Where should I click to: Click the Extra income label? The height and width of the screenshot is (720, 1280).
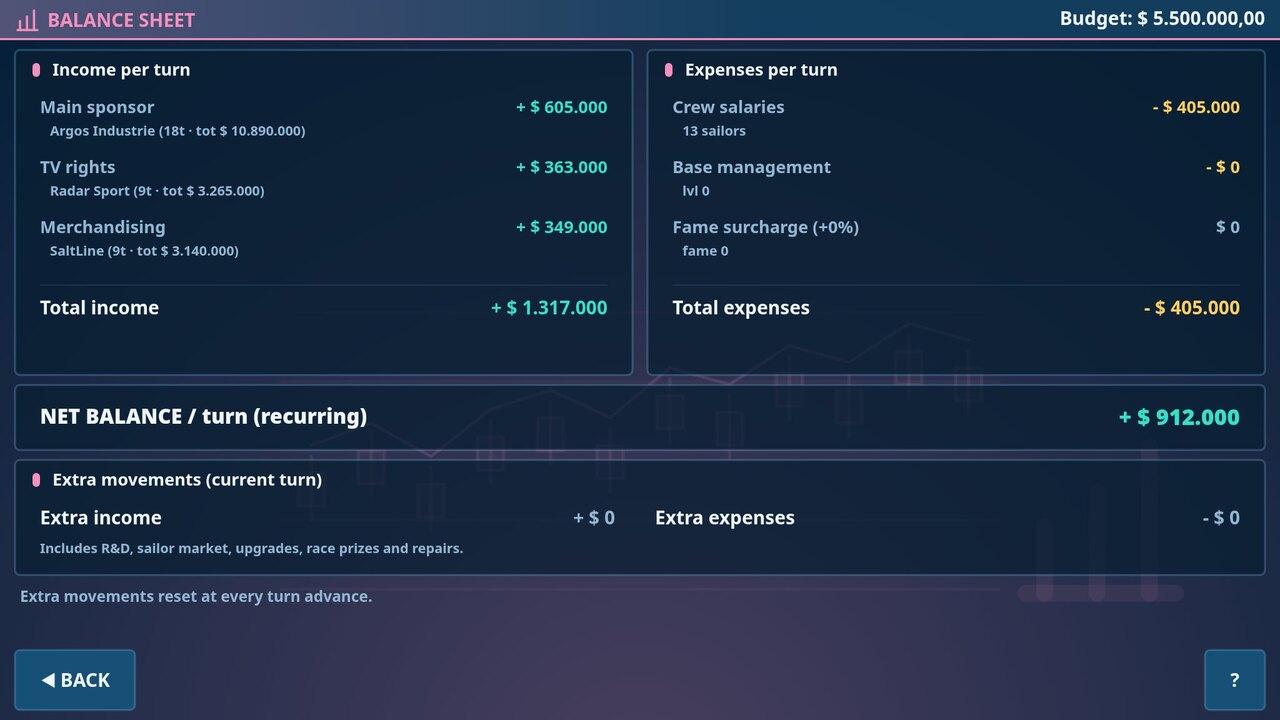click(x=100, y=518)
